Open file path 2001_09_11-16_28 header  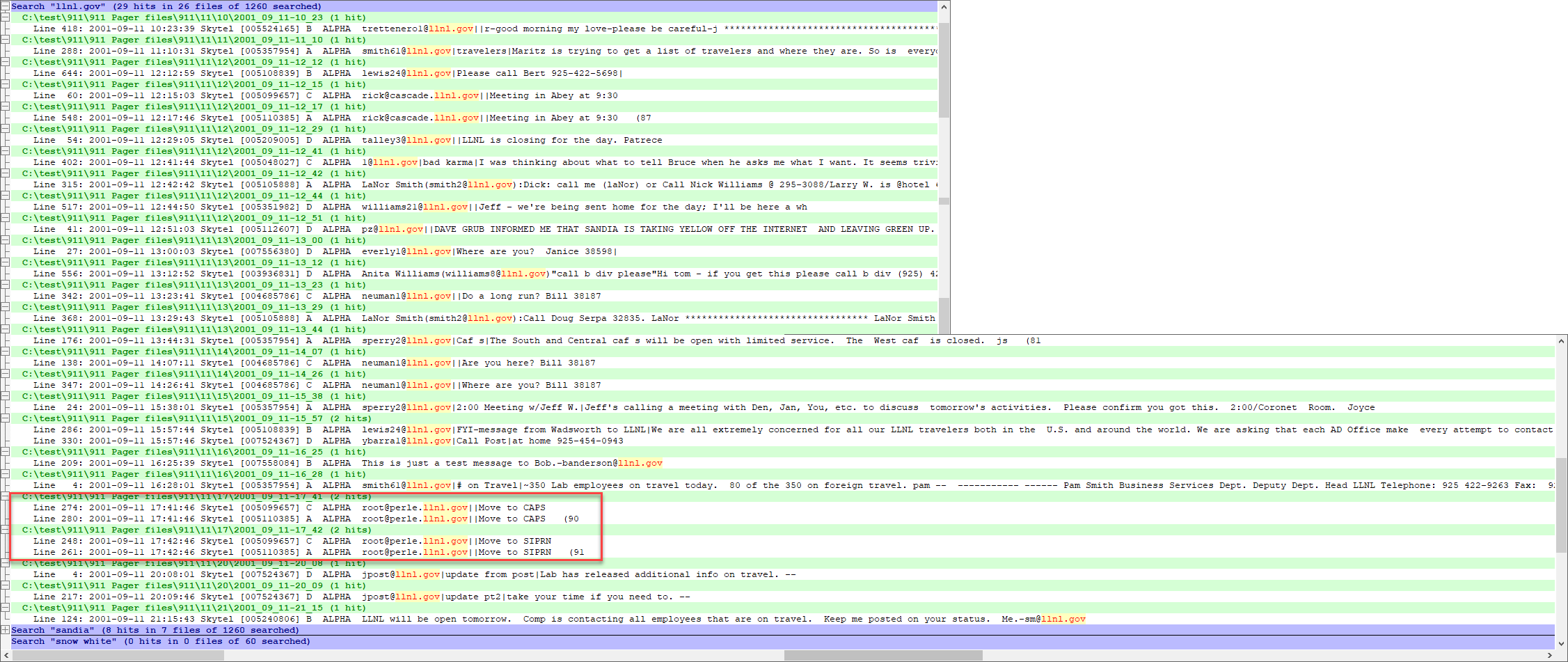point(193,474)
